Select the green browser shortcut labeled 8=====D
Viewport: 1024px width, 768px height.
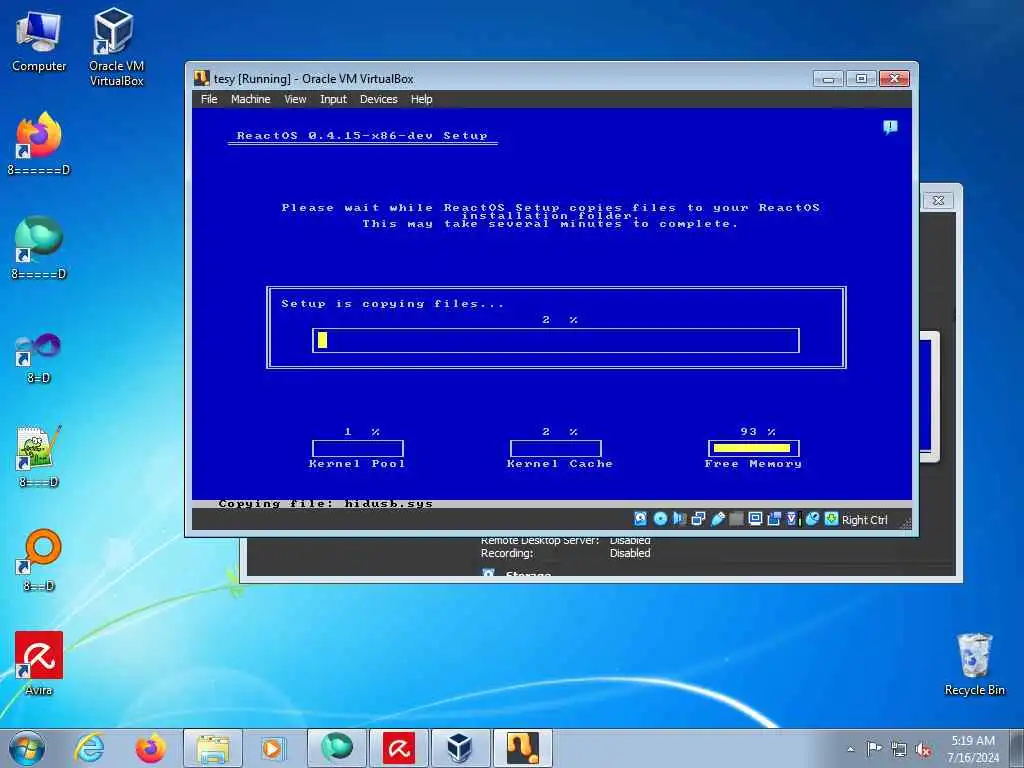point(39,248)
